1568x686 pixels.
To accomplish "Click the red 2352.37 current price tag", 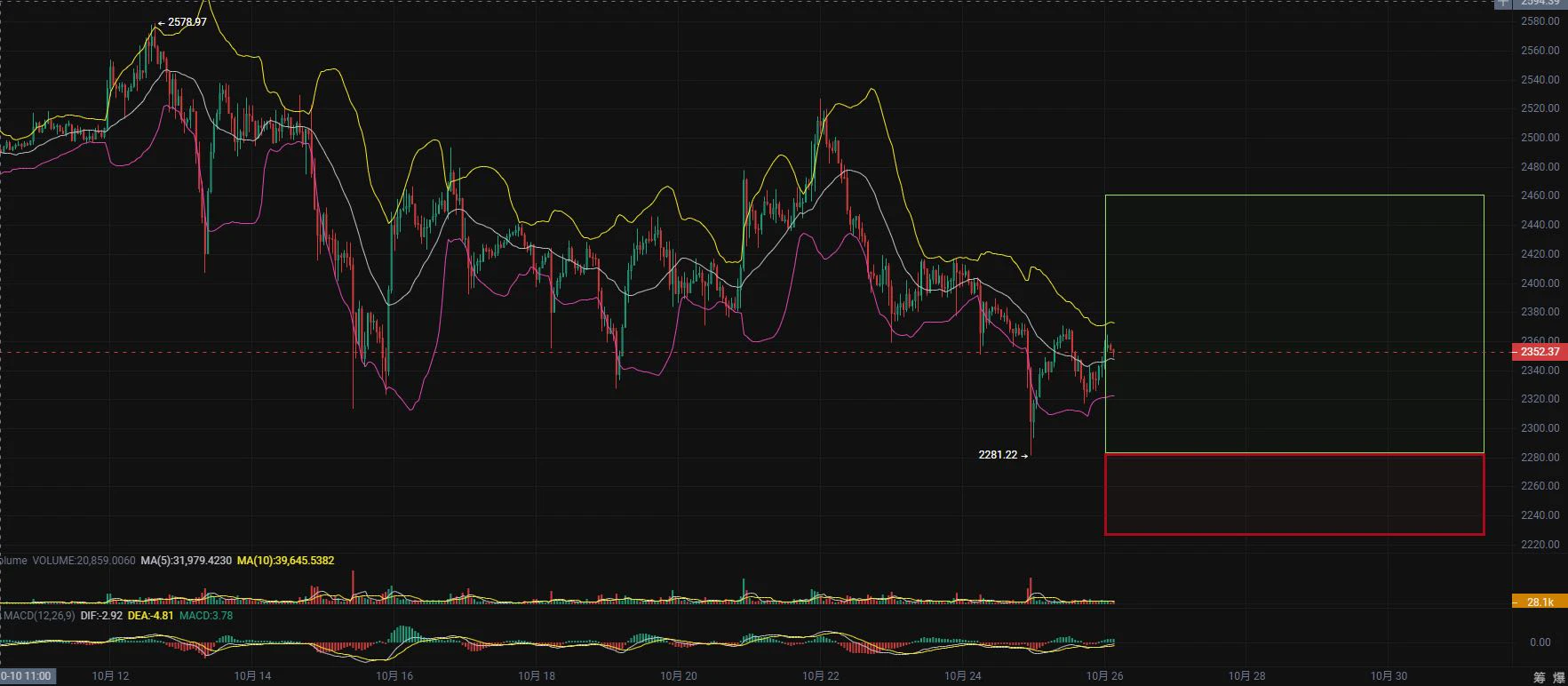I will (x=1539, y=352).
